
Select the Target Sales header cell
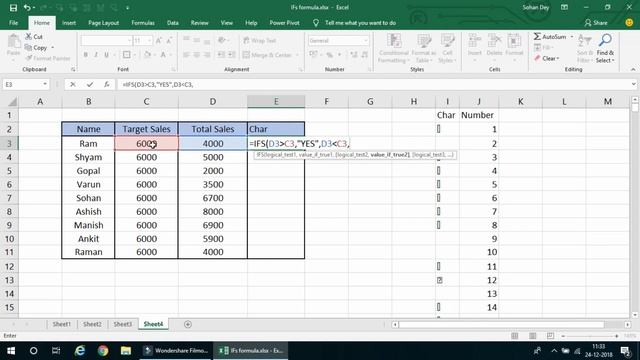click(146, 129)
